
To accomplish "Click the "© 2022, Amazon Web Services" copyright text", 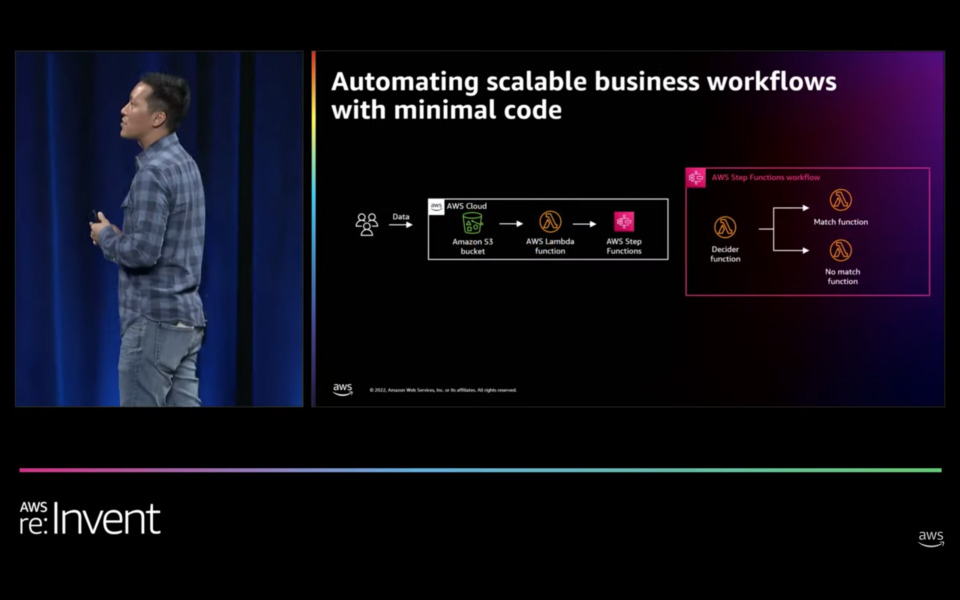I will click(443, 390).
